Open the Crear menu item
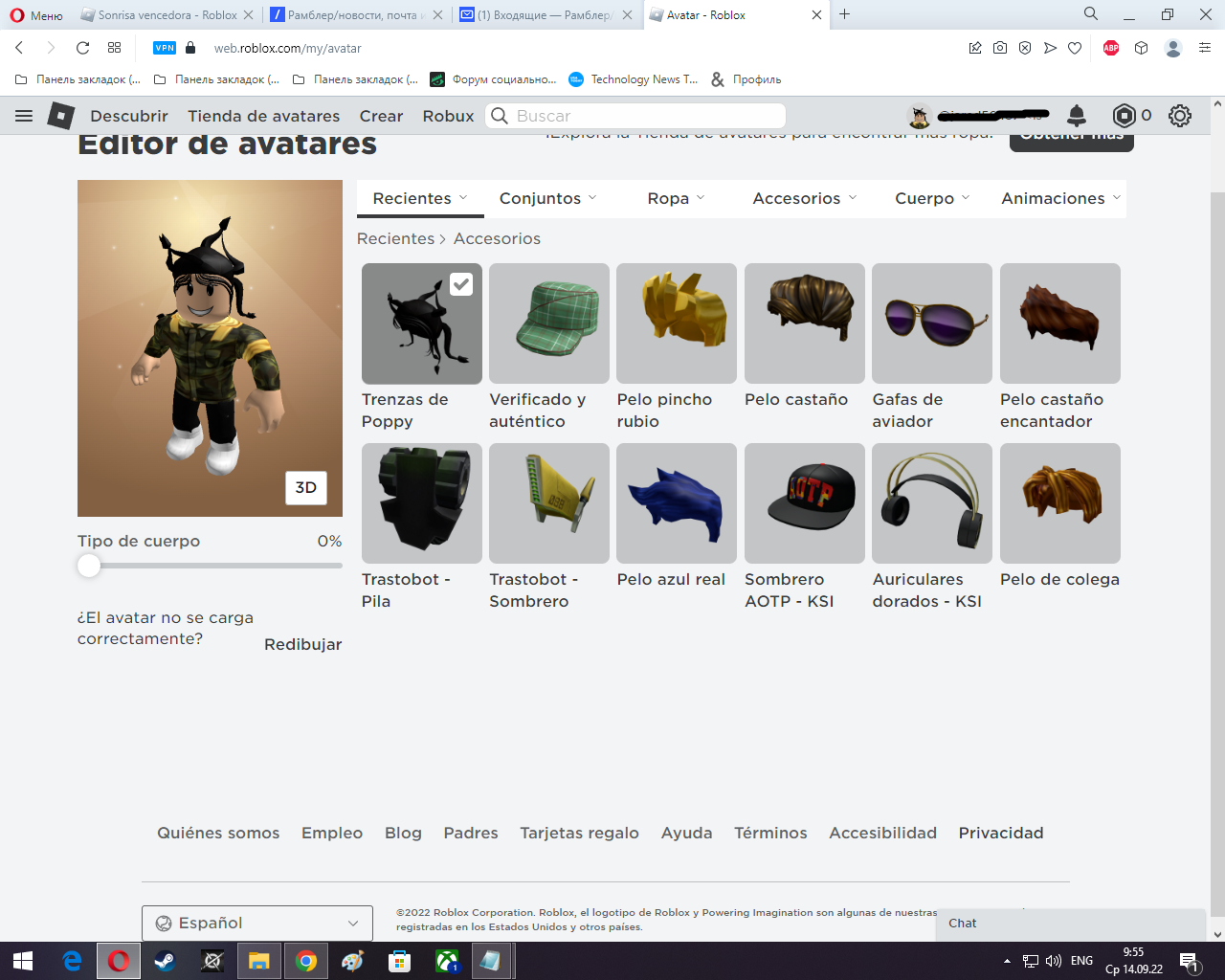1225x980 pixels. point(381,116)
